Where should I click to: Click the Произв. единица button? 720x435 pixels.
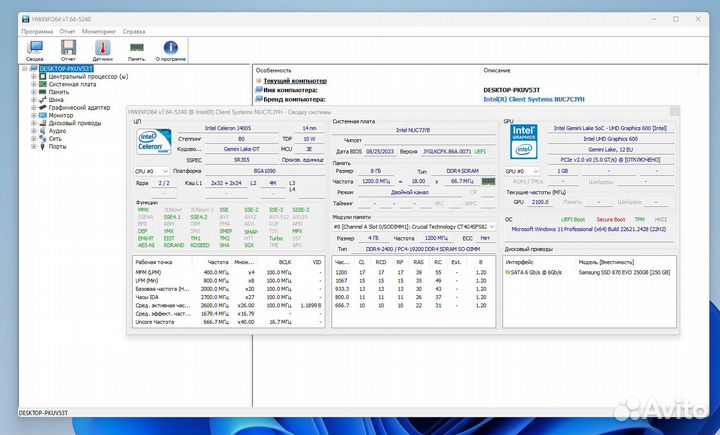tap(303, 160)
